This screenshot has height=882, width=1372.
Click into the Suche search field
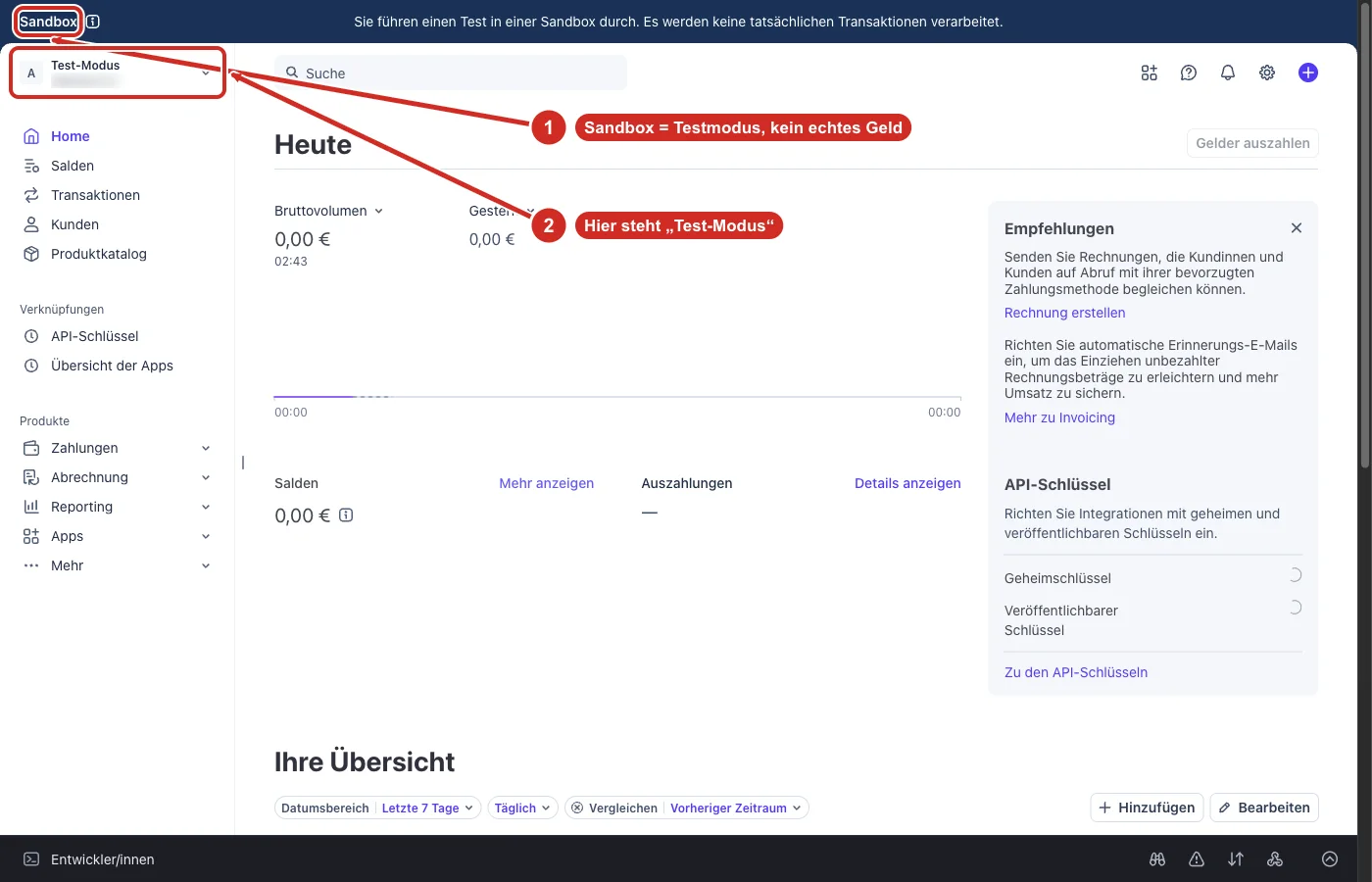click(x=451, y=73)
